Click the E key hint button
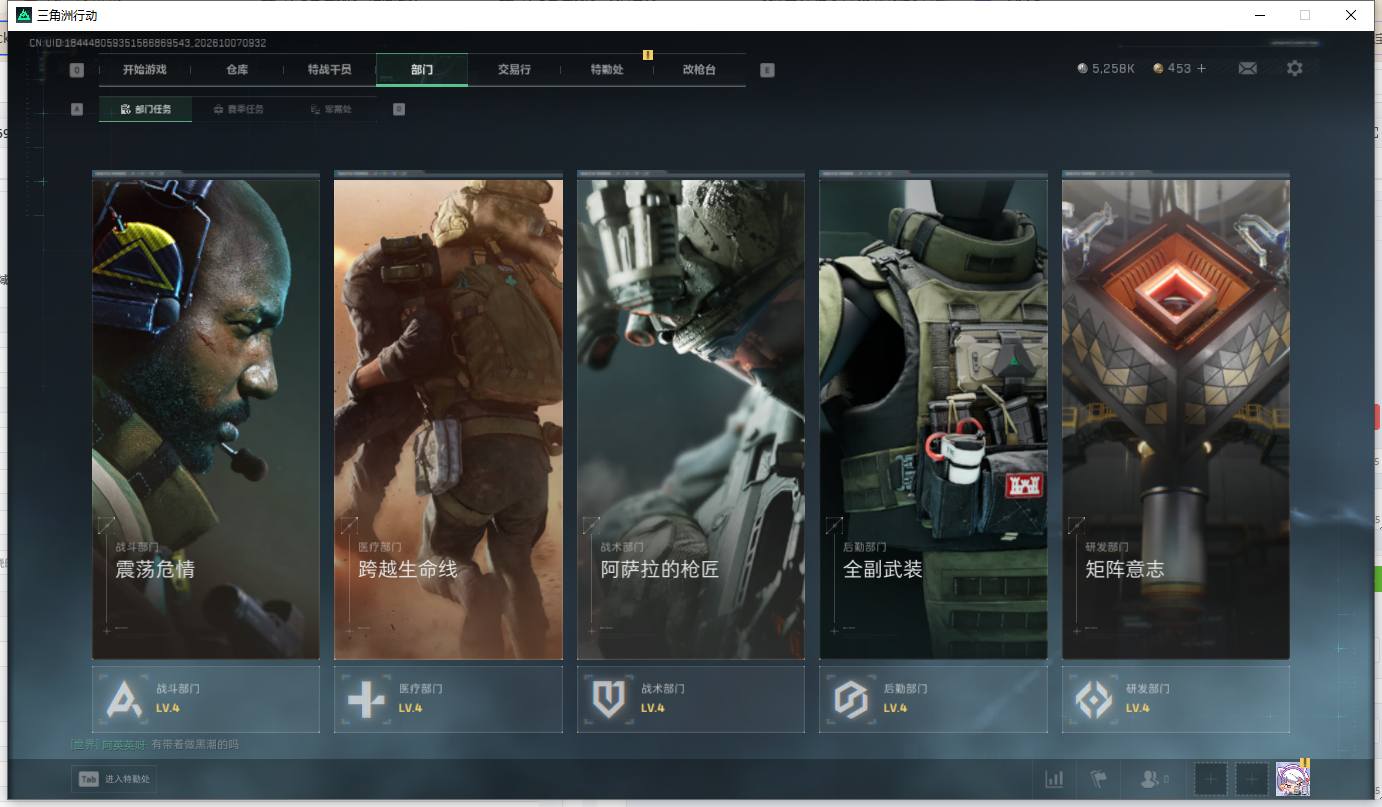 click(x=767, y=70)
